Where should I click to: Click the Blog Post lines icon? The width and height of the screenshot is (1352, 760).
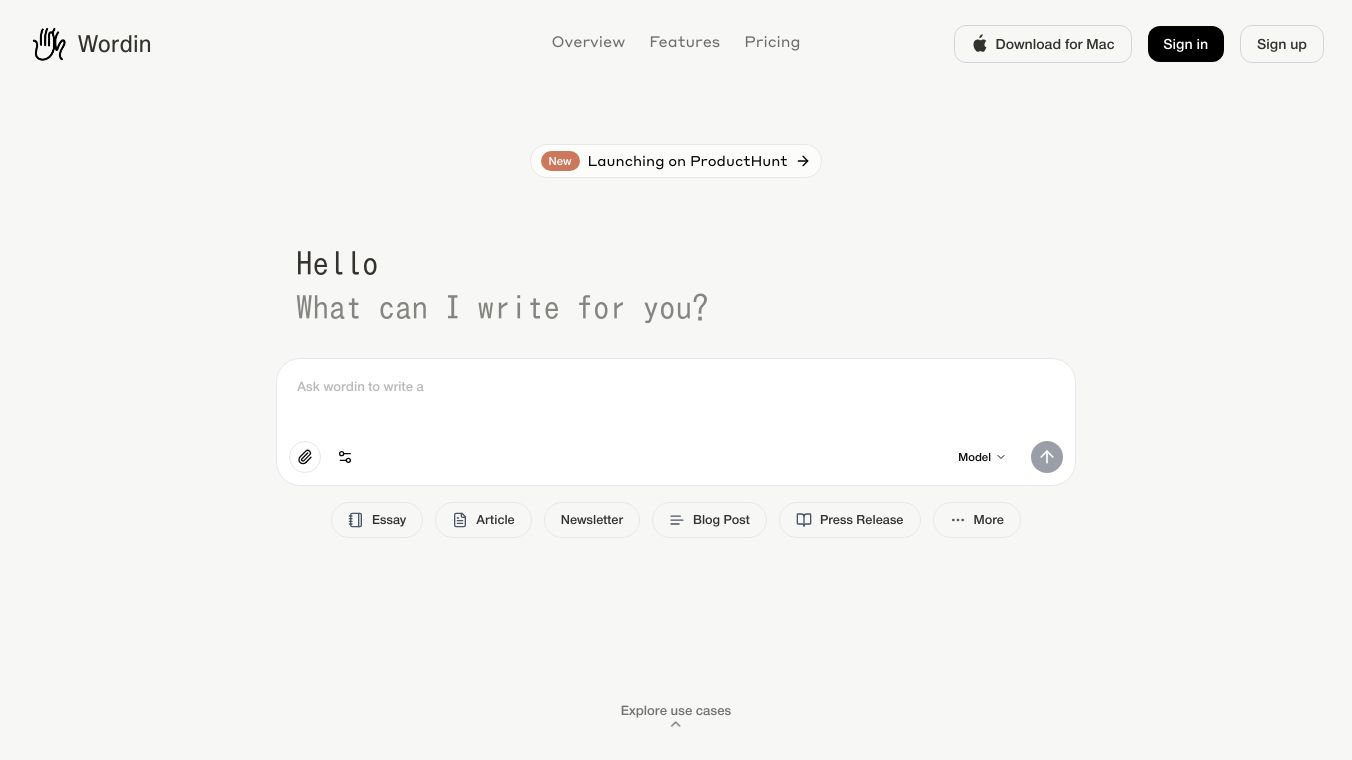pos(677,520)
